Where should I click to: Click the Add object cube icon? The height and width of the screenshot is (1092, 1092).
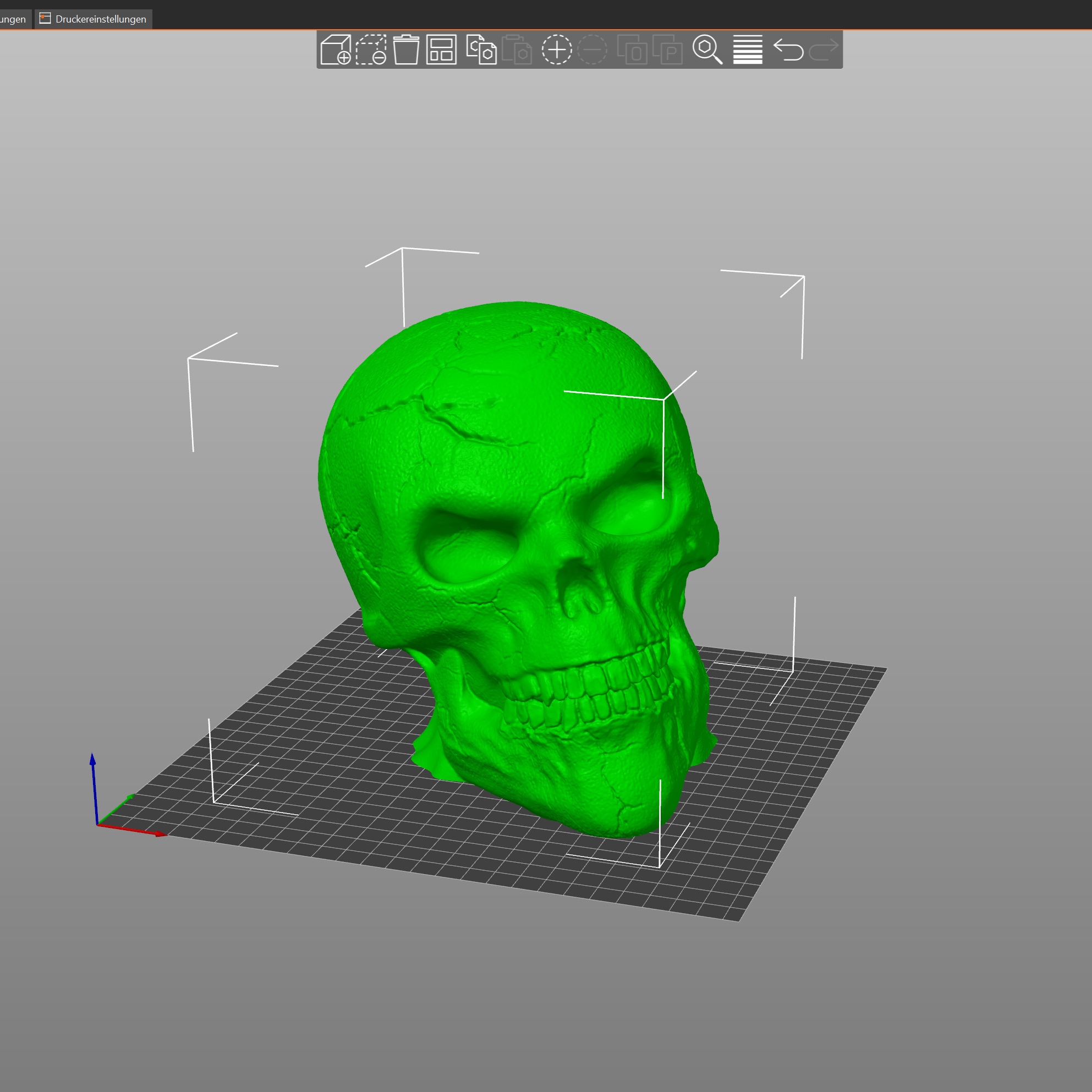point(335,50)
